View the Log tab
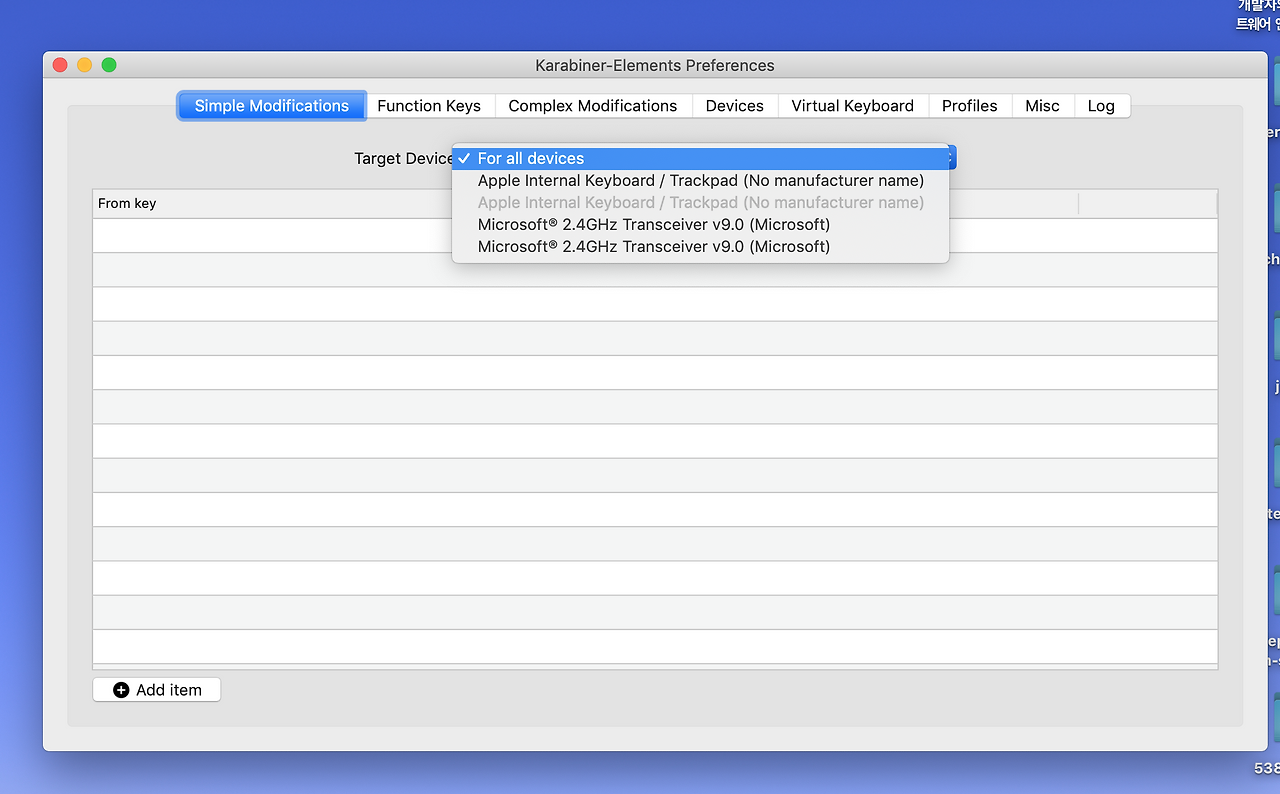Screen dimensions: 1280x794 pos(1101,106)
